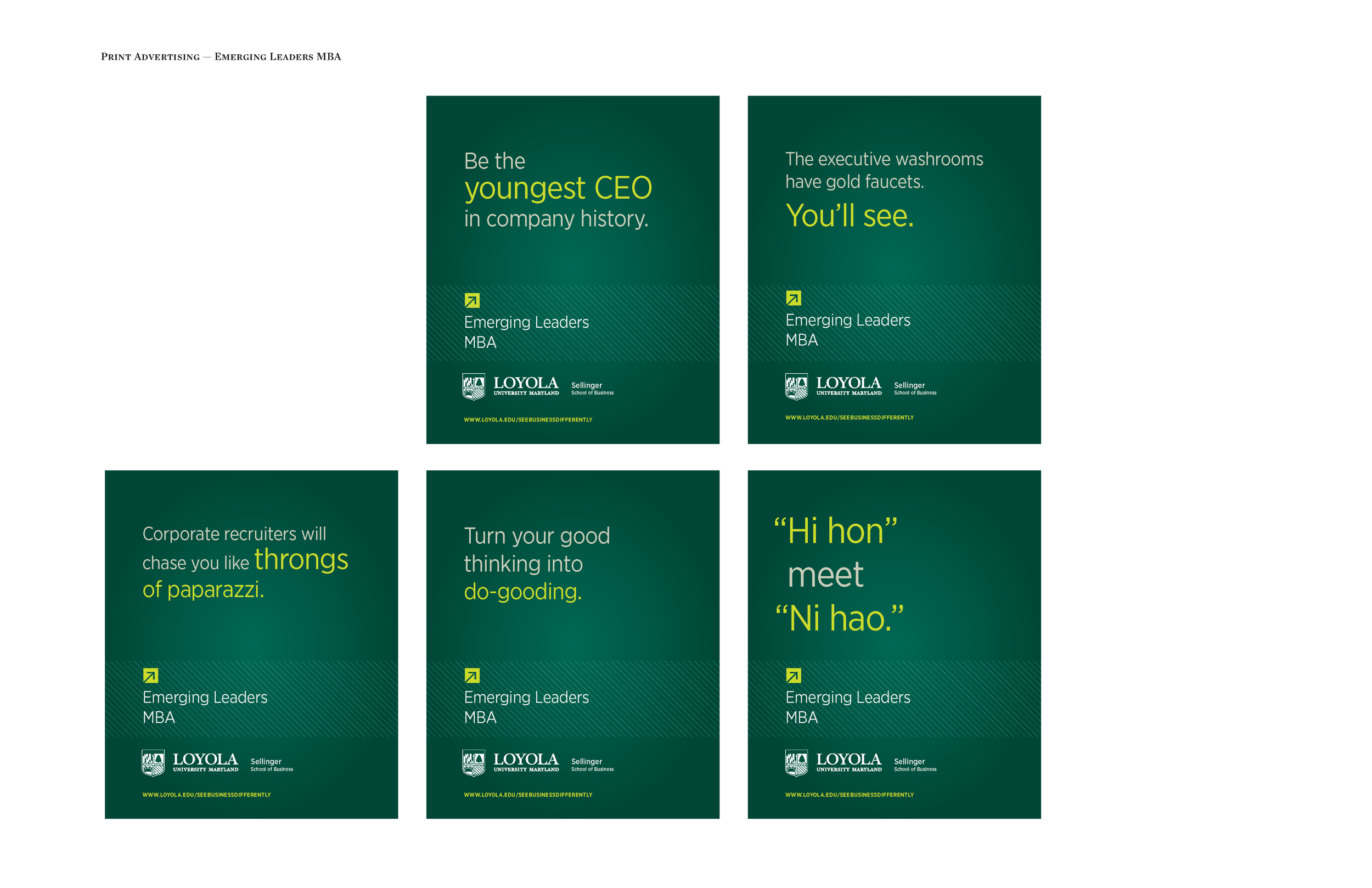Click 'MBA' text in do-gooding ad

[480, 718]
